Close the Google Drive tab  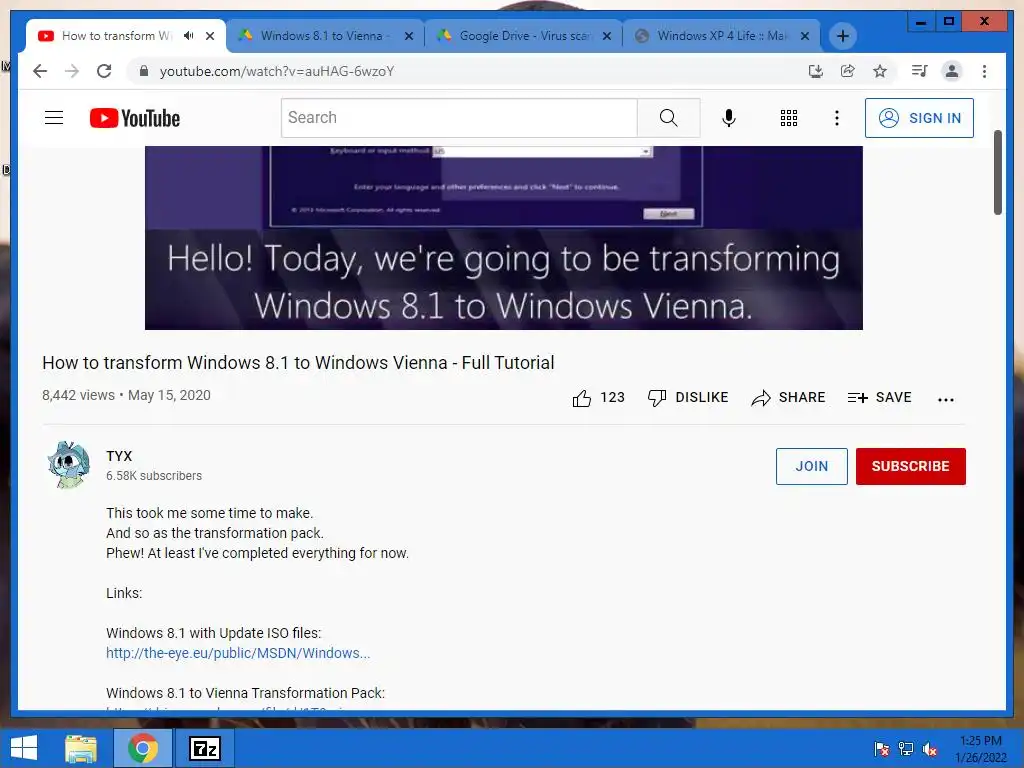[x=607, y=36]
